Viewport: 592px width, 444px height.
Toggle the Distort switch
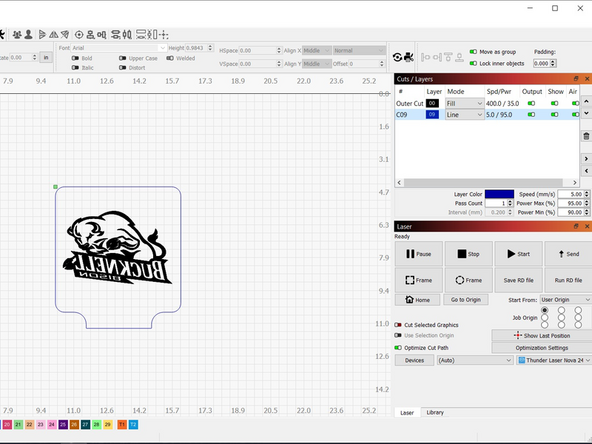click(123, 68)
